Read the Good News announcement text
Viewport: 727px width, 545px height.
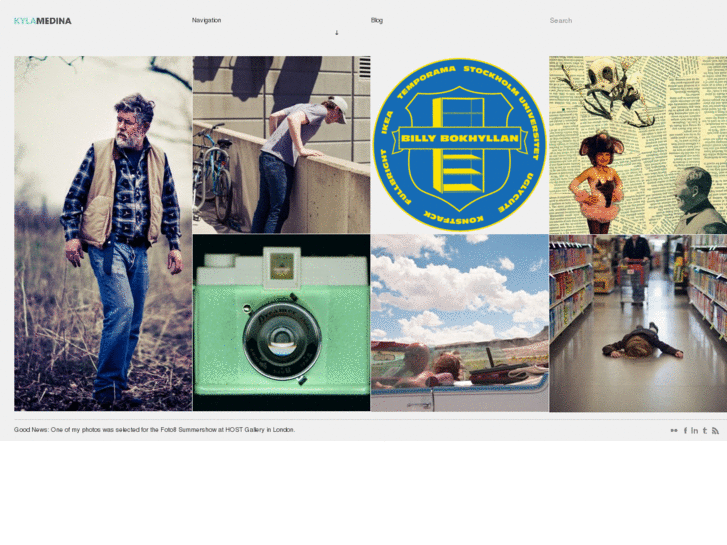pos(154,430)
